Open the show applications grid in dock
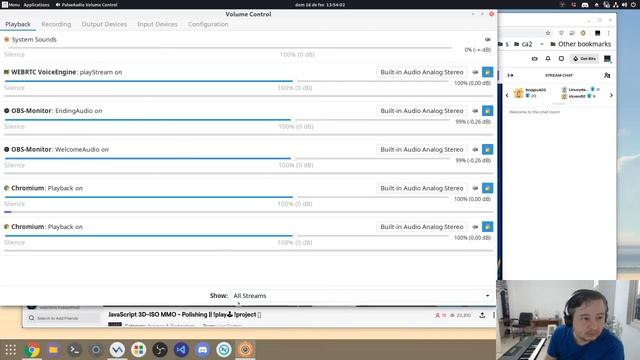 [11, 350]
